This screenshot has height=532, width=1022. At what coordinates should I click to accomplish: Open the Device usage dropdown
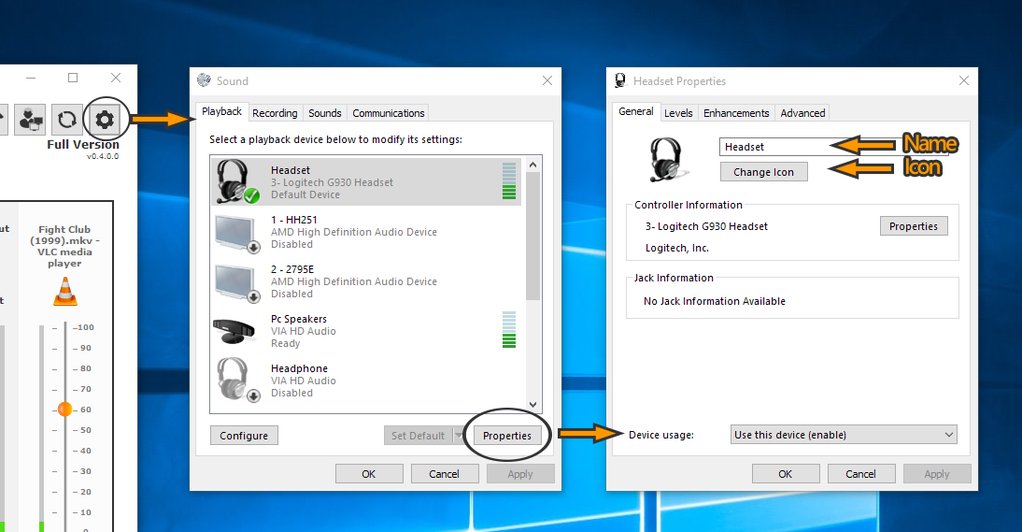pos(844,435)
